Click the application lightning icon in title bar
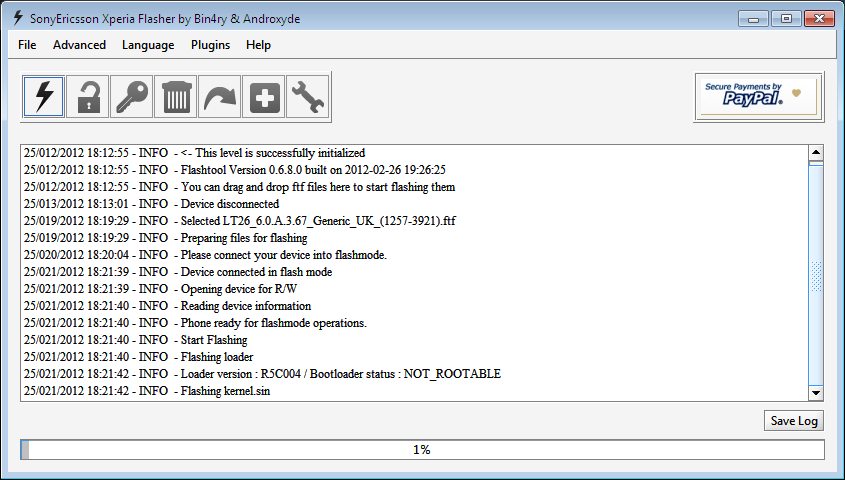The image size is (845, 480). coord(18,18)
